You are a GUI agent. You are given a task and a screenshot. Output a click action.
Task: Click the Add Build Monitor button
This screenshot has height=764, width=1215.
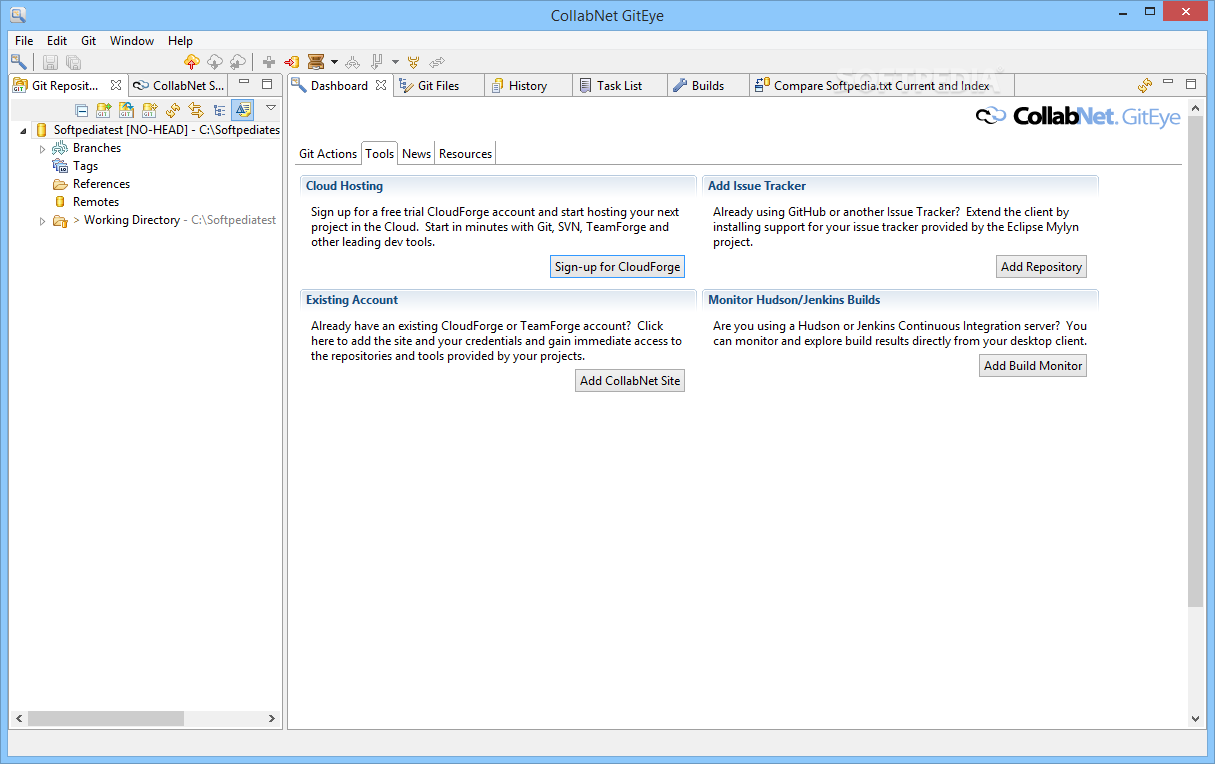coord(1033,365)
